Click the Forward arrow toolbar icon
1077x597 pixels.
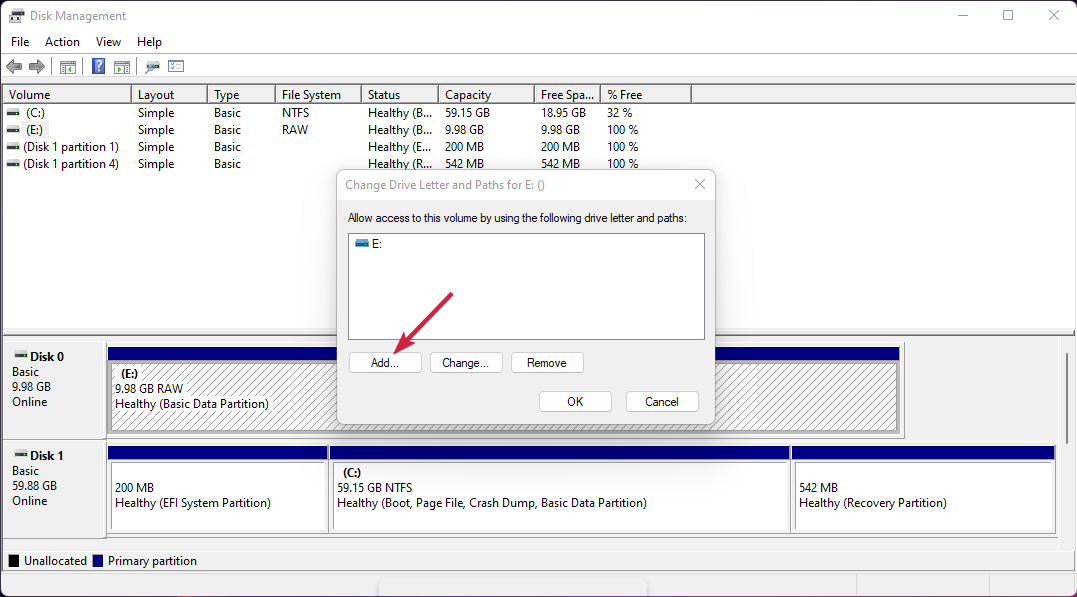coord(37,67)
